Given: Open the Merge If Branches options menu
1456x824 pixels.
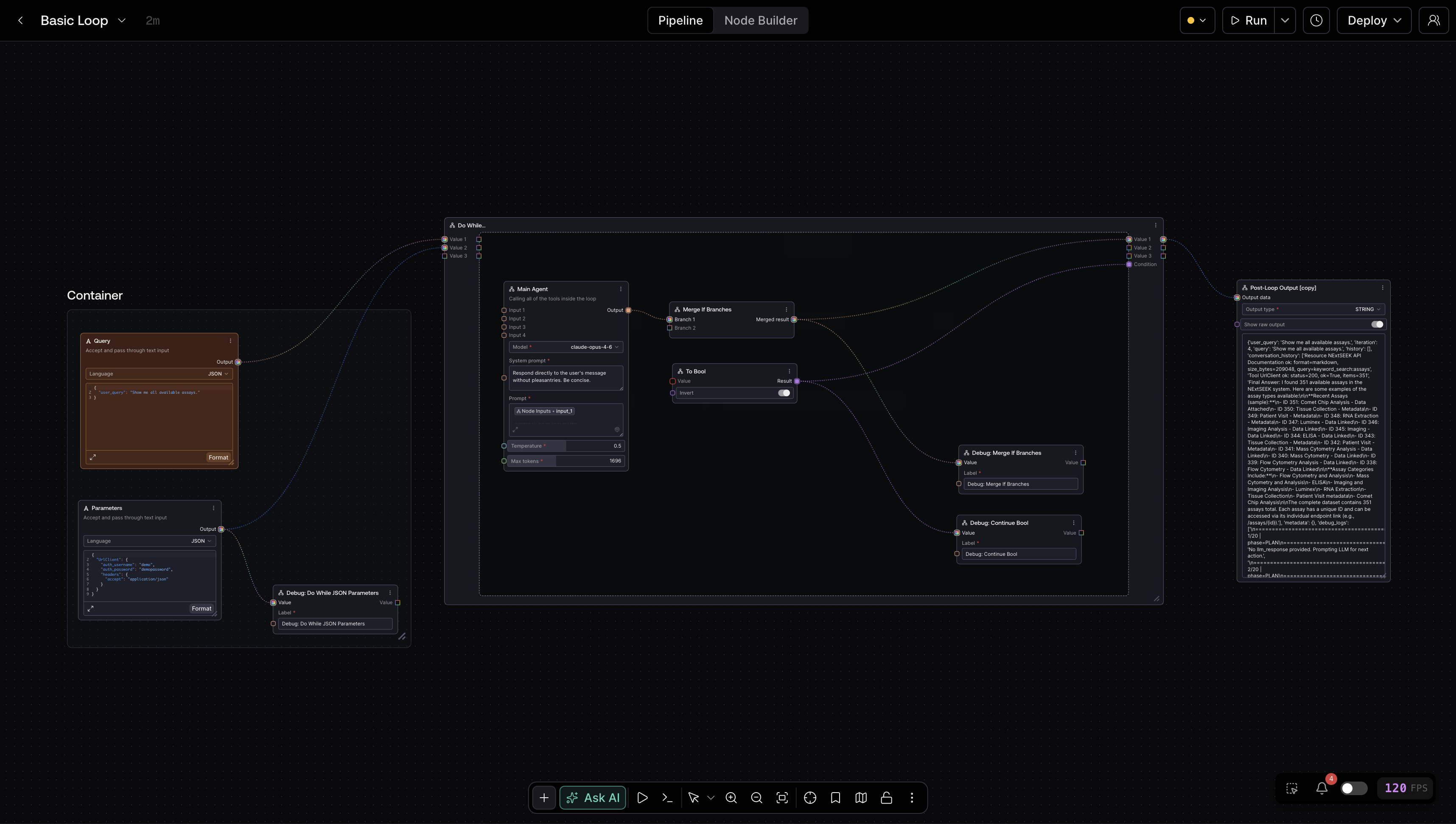Looking at the screenshot, I should [x=786, y=310].
